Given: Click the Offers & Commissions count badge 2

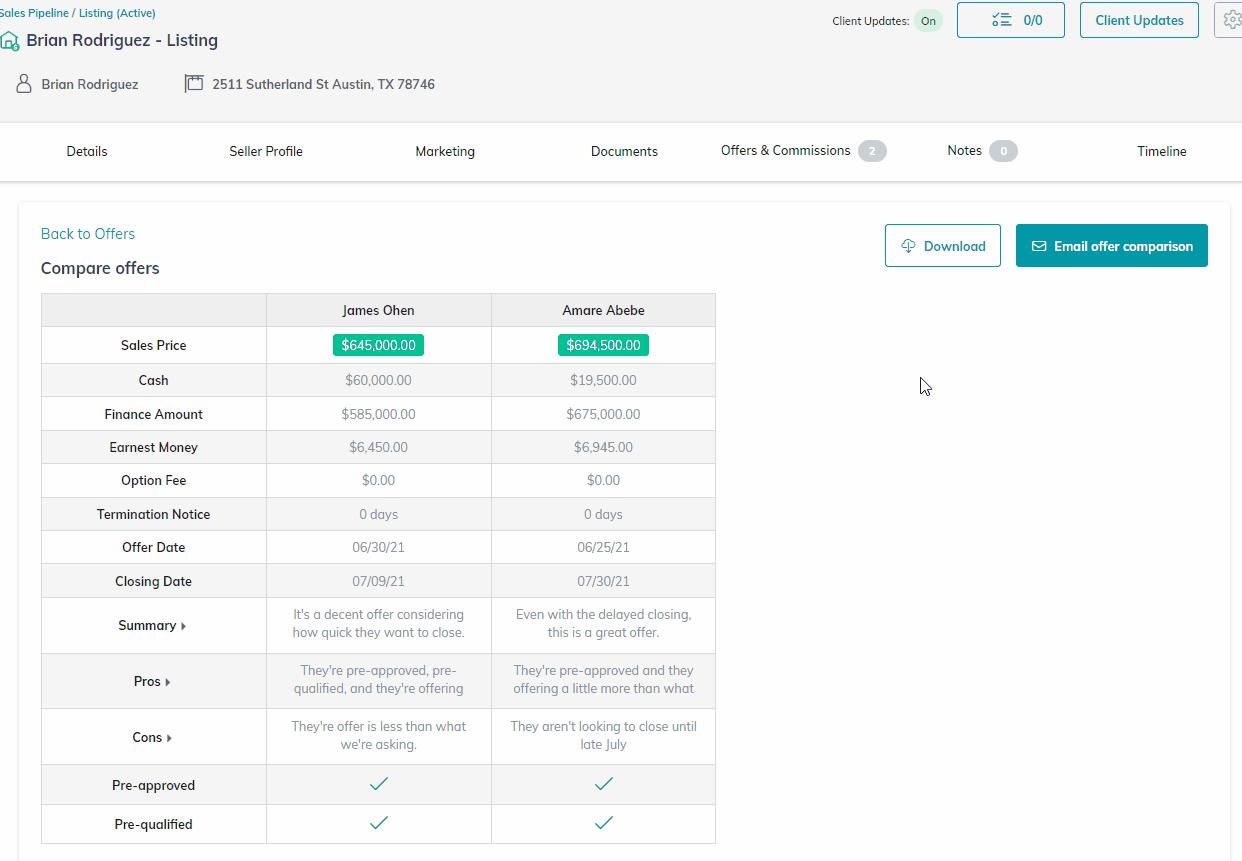Looking at the screenshot, I should tap(872, 152).
